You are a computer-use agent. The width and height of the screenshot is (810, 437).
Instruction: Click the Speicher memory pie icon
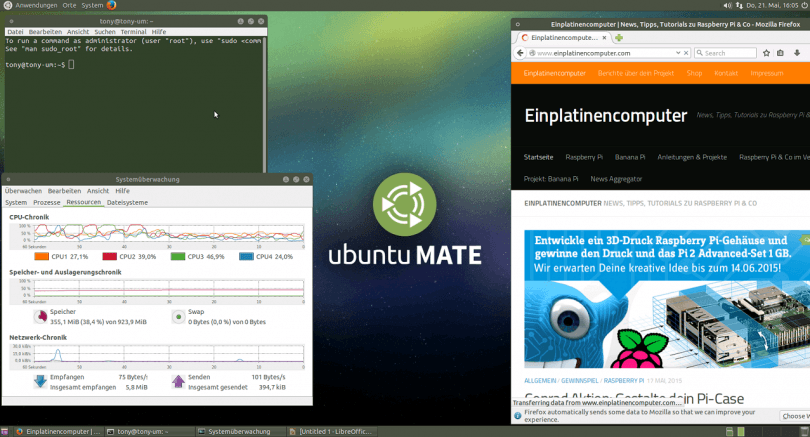coord(40,316)
